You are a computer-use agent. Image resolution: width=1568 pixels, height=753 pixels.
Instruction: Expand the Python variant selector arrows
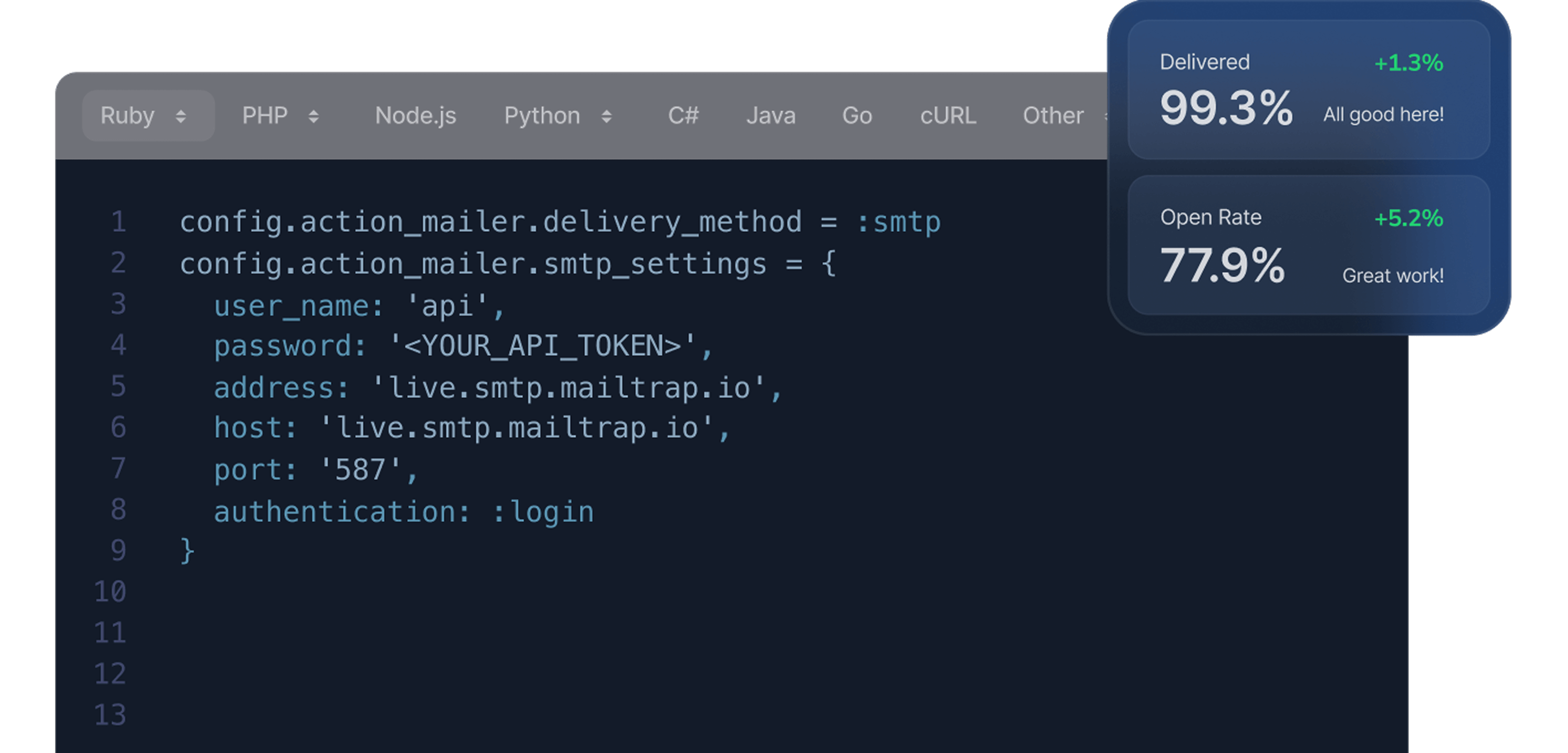pos(606,116)
